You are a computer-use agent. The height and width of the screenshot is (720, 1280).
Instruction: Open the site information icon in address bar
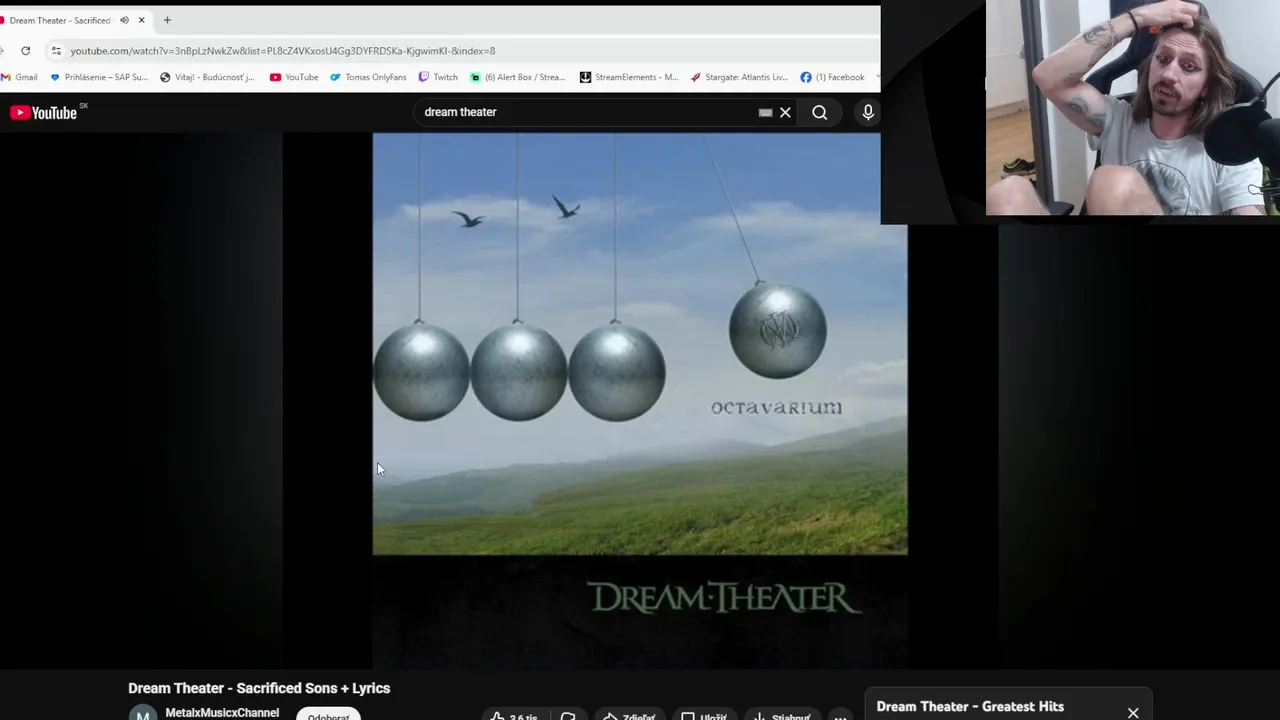(x=56, y=50)
